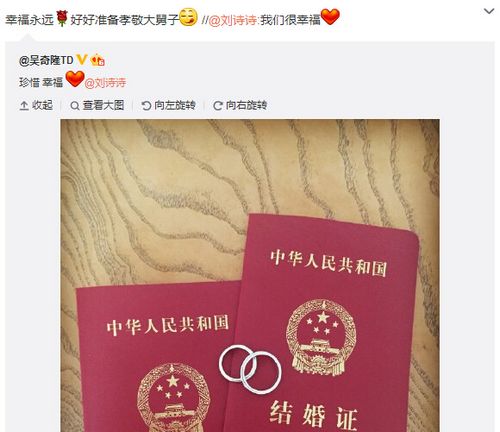Click the upward arrow collapse icon
Screen dimensions: 500x432
coord(24,106)
